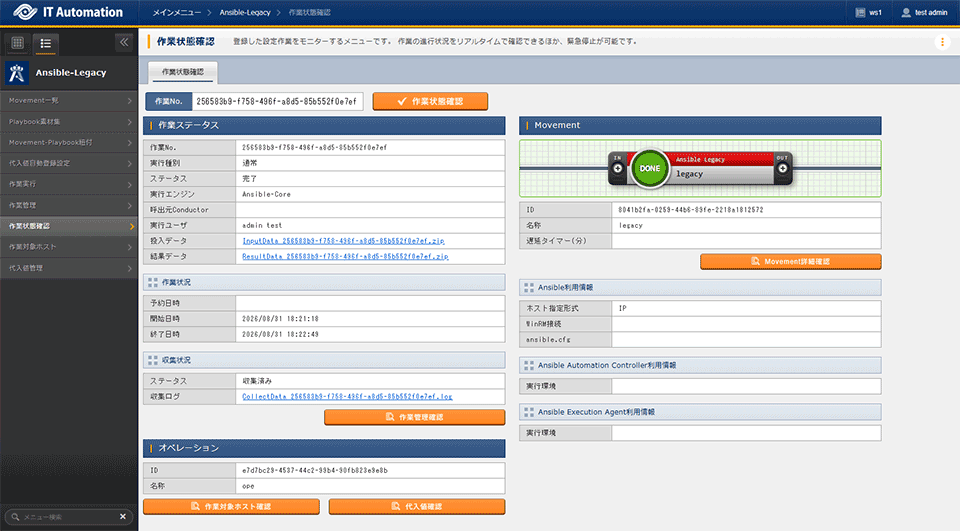960x531 pixels.
Task: Select the Operation ID value e7d7bc29
Action: tap(315, 470)
